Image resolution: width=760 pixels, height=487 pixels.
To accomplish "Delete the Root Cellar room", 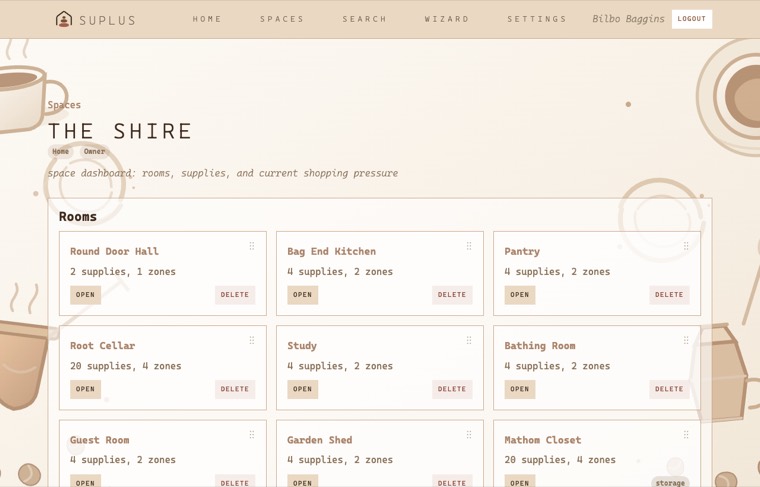I will tap(235, 389).
